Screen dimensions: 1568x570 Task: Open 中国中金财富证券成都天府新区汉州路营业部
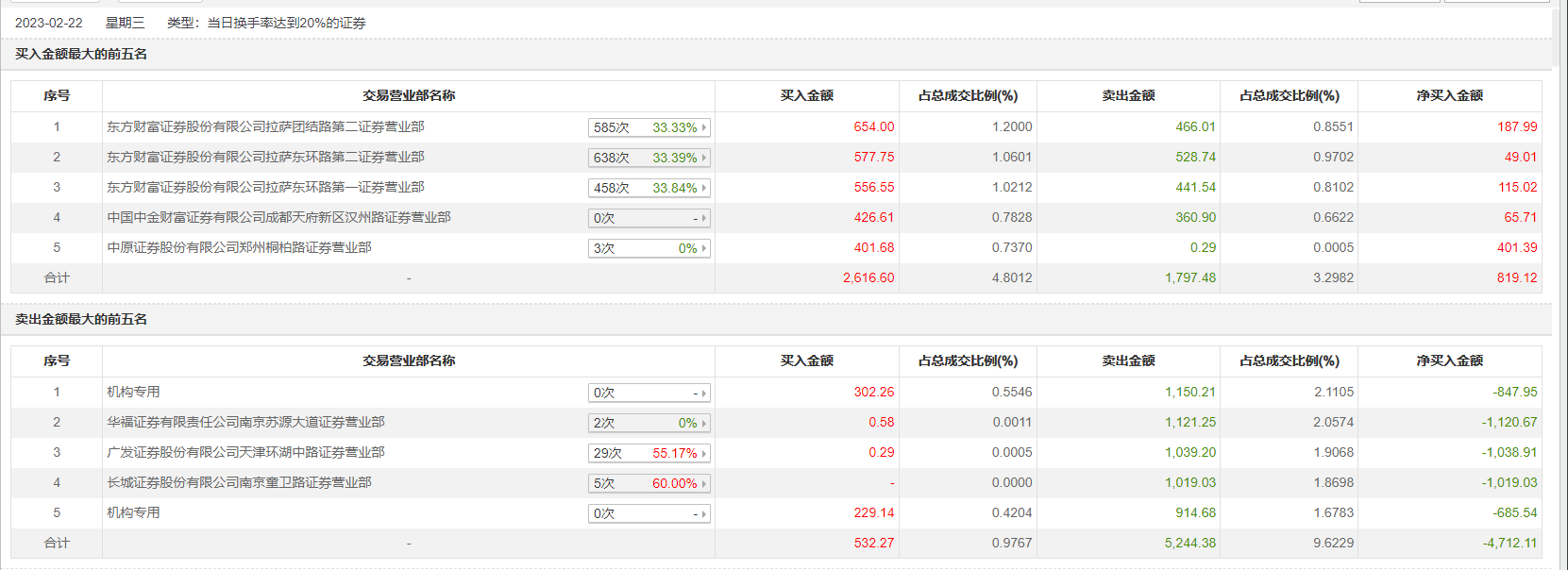click(x=278, y=217)
